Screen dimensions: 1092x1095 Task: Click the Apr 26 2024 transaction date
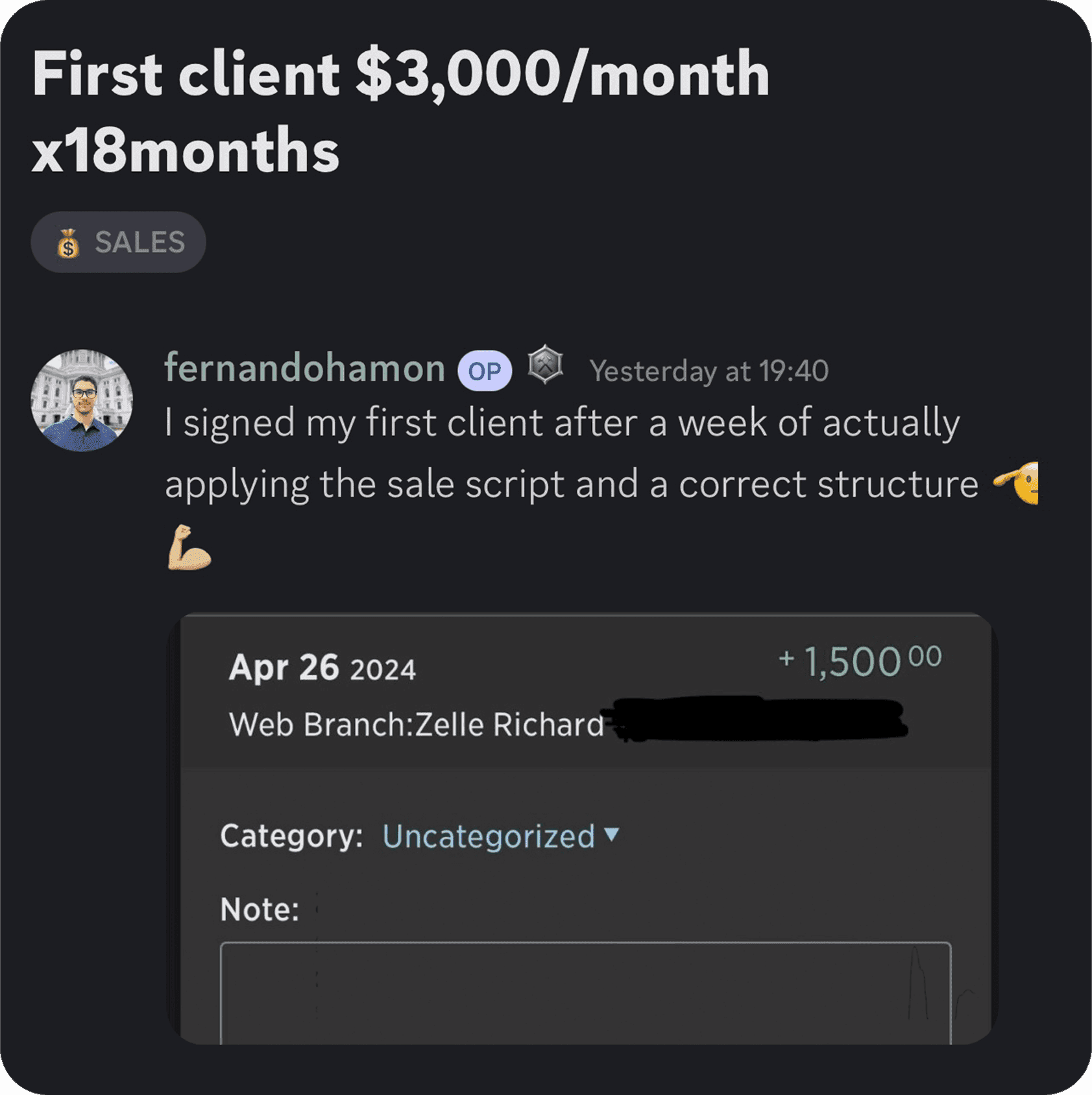(x=322, y=668)
